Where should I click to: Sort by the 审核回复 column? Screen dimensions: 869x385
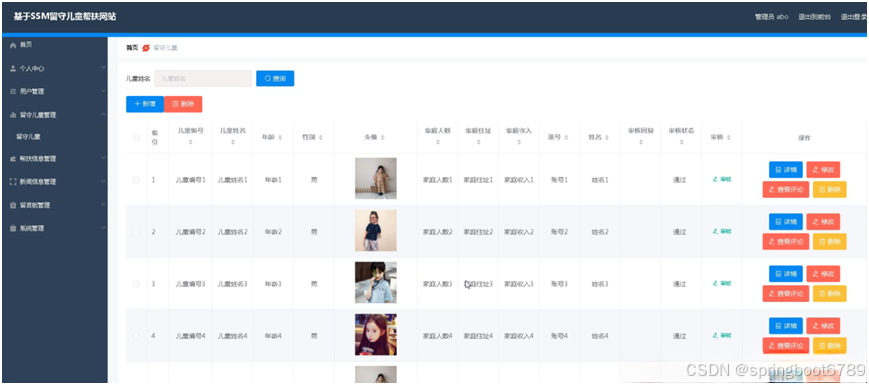[641, 143]
